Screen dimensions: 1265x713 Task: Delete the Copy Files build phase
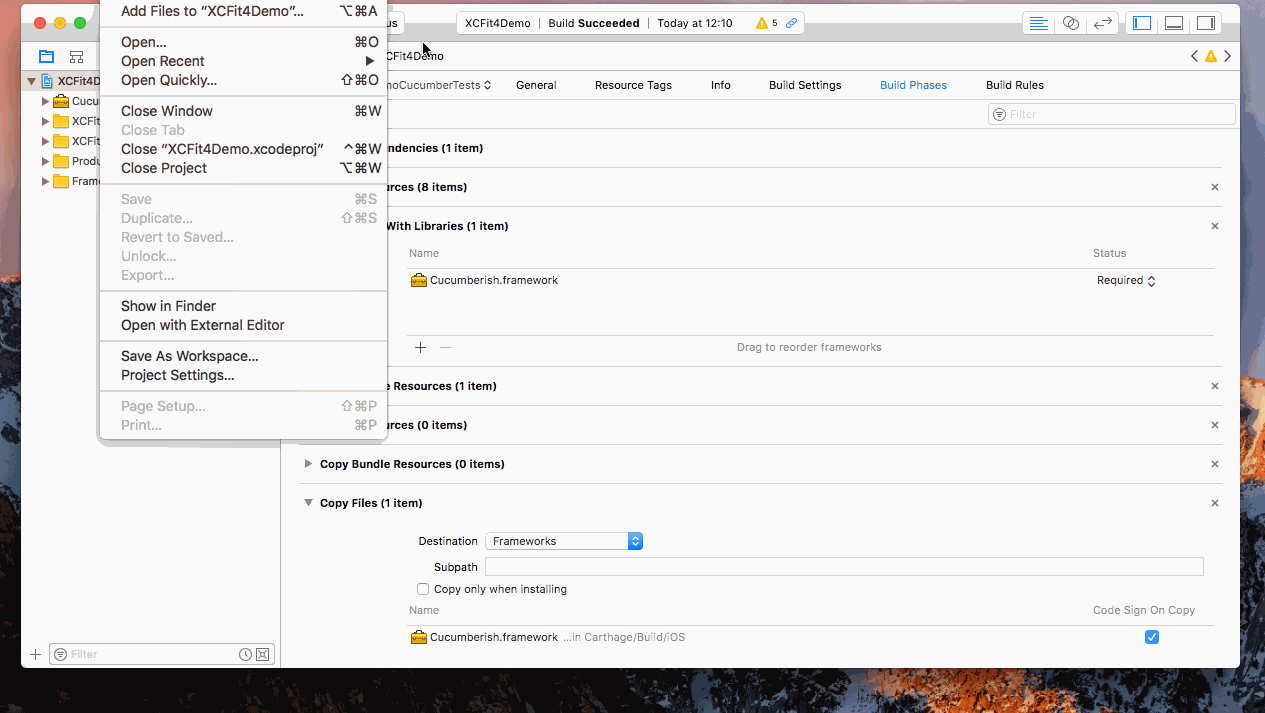point(1215,503)
